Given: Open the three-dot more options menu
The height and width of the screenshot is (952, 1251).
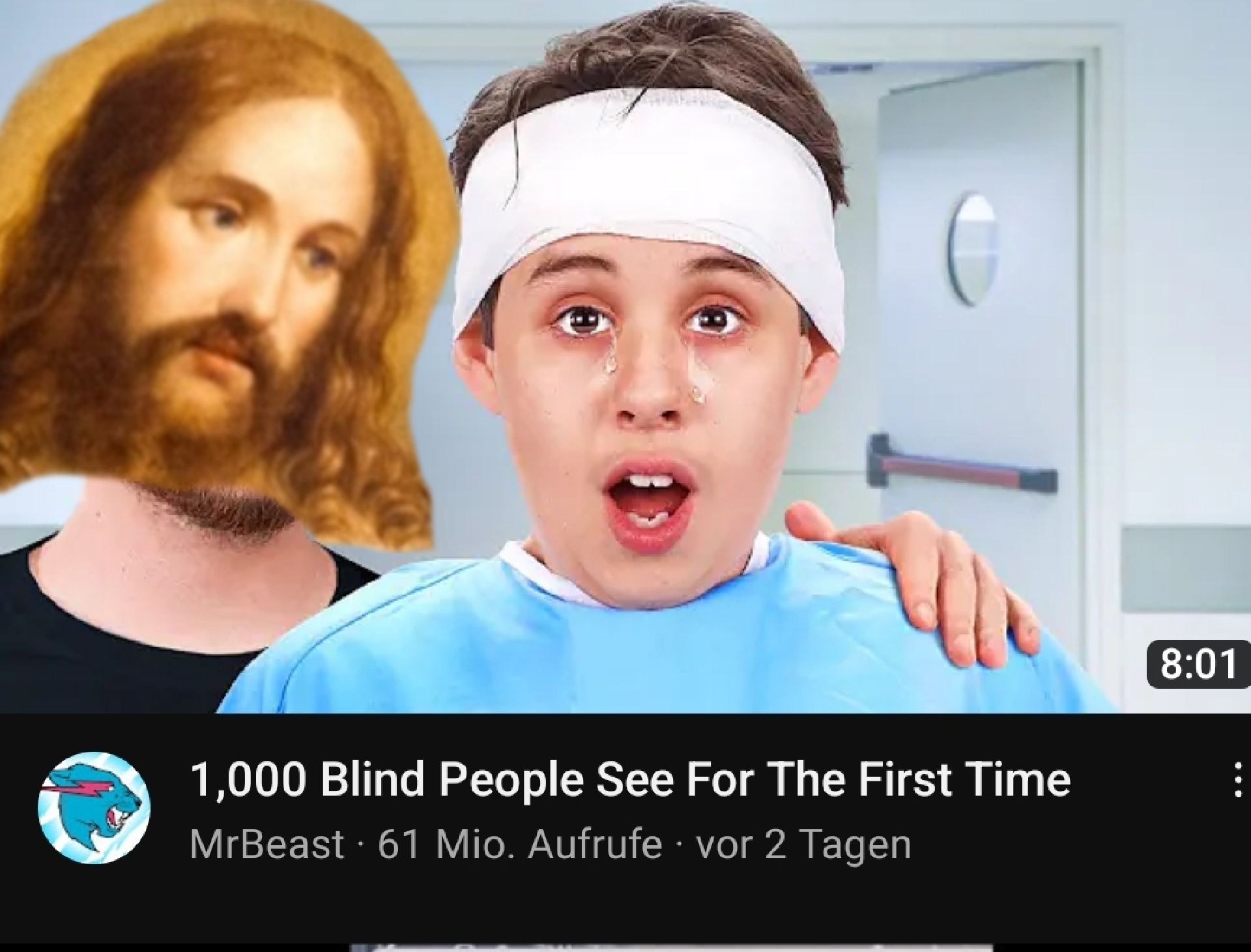Looking at the screenshot, I should coord(1237,781).
